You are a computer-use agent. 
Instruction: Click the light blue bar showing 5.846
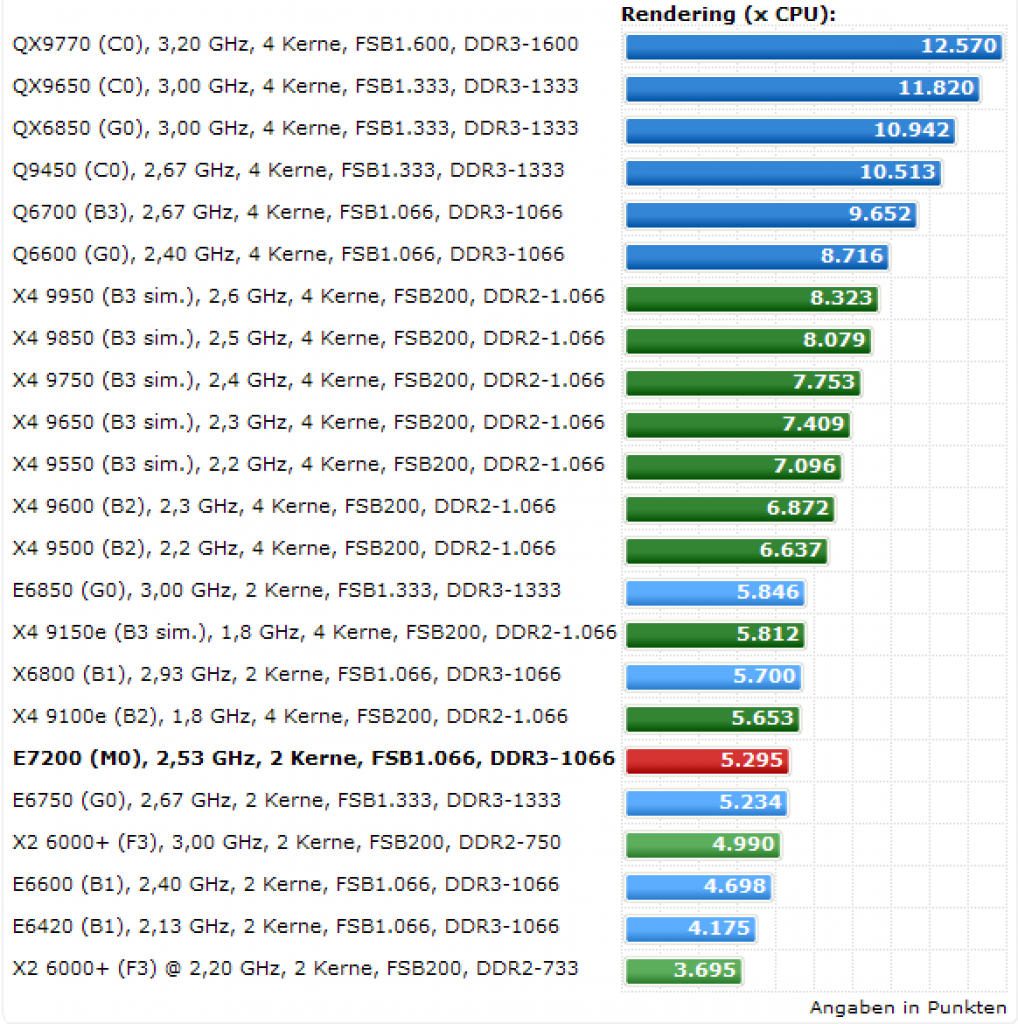tap(715, 593)
